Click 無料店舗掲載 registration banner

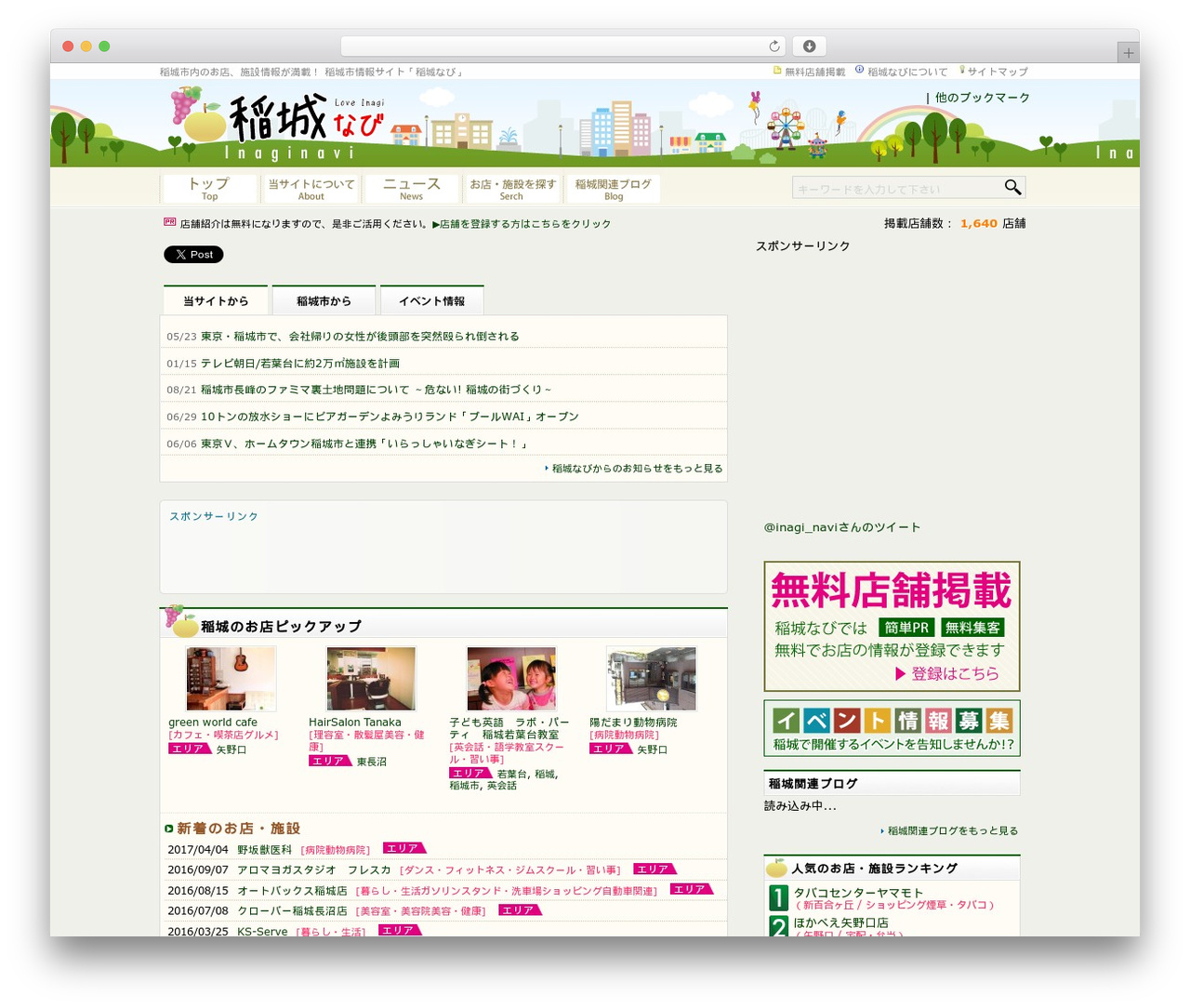pyautogui.click(x=892, y=626)
